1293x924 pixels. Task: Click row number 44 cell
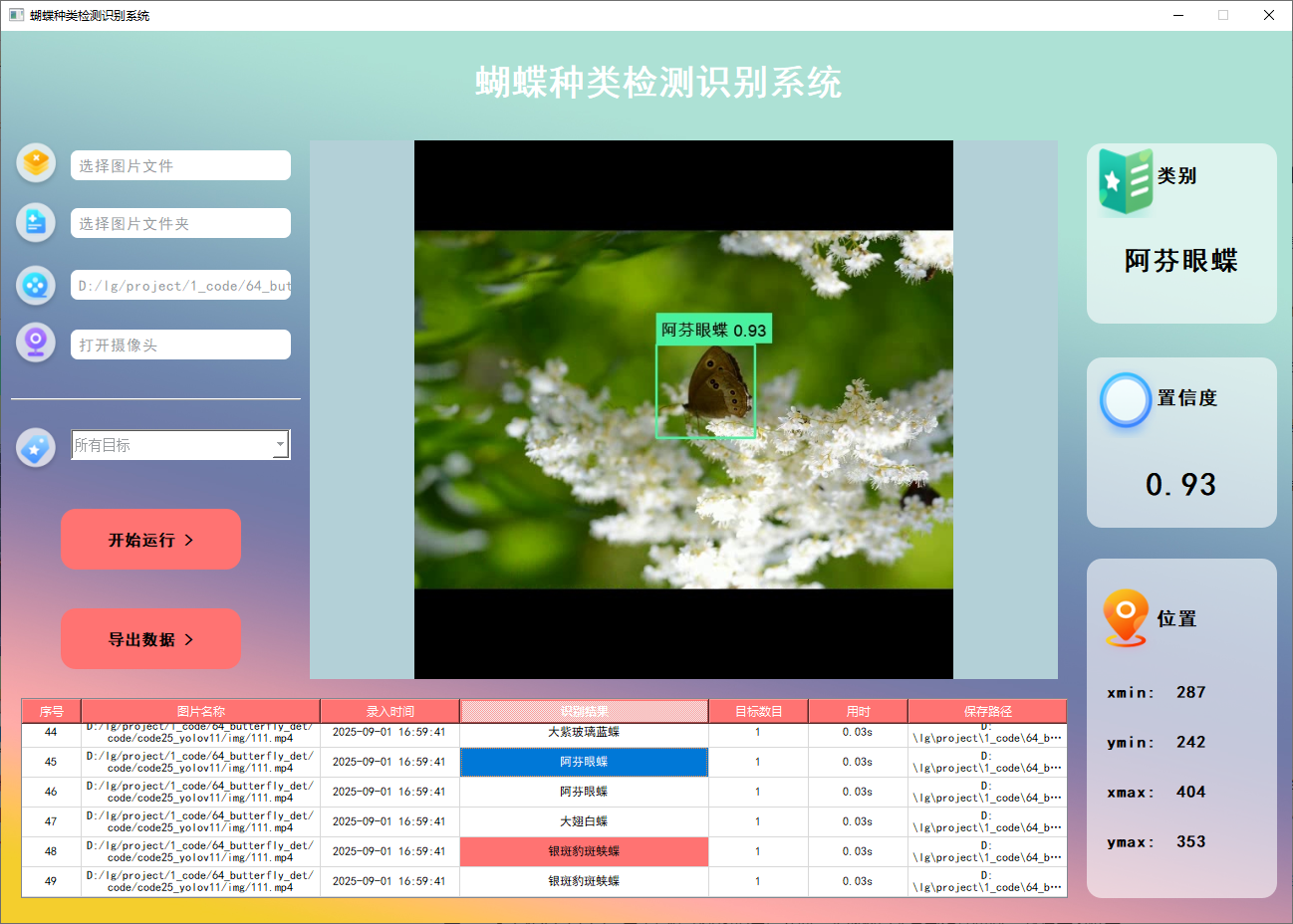(51, 734)
